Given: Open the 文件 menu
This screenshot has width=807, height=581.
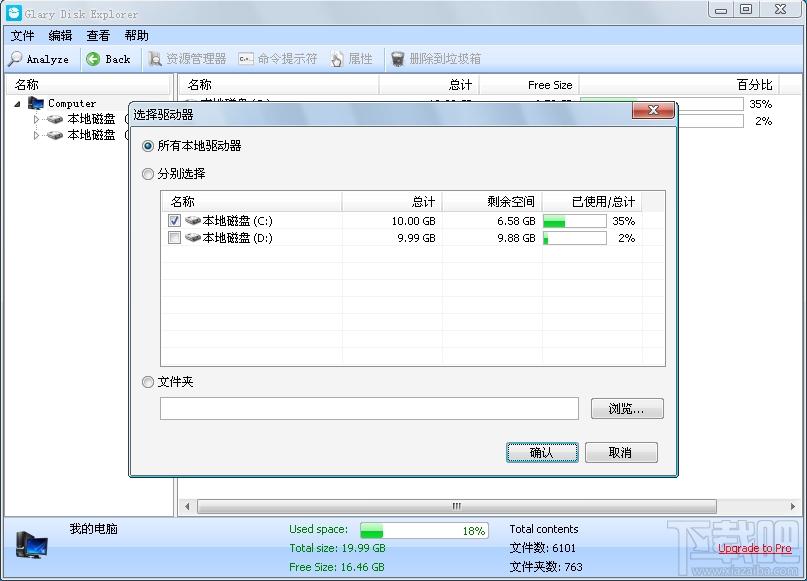Looking at the screenshot, I should pos(23,36).
